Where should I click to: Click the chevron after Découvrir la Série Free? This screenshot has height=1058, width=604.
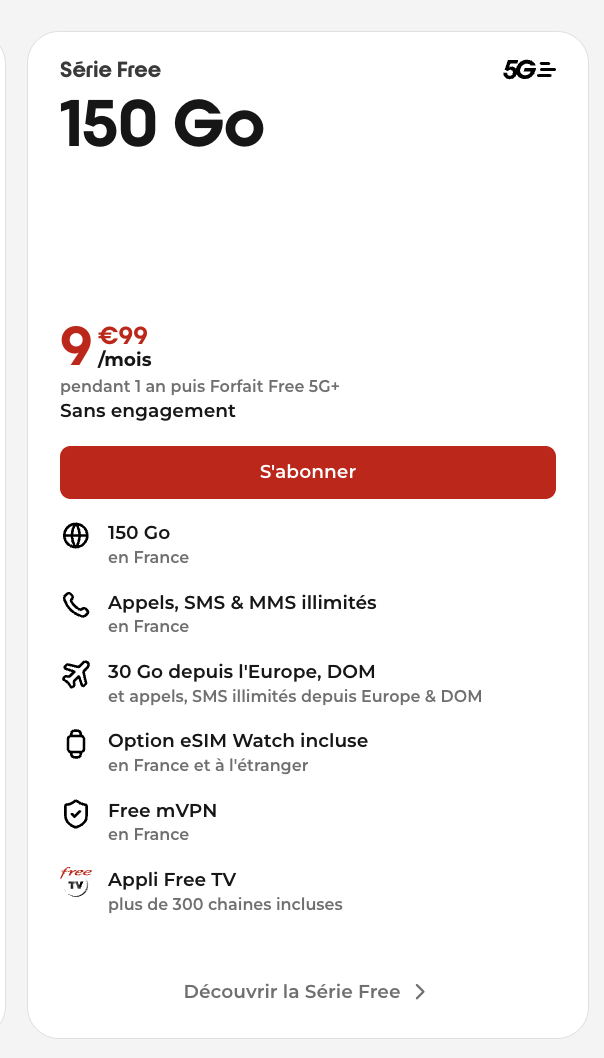click(420, 992)
